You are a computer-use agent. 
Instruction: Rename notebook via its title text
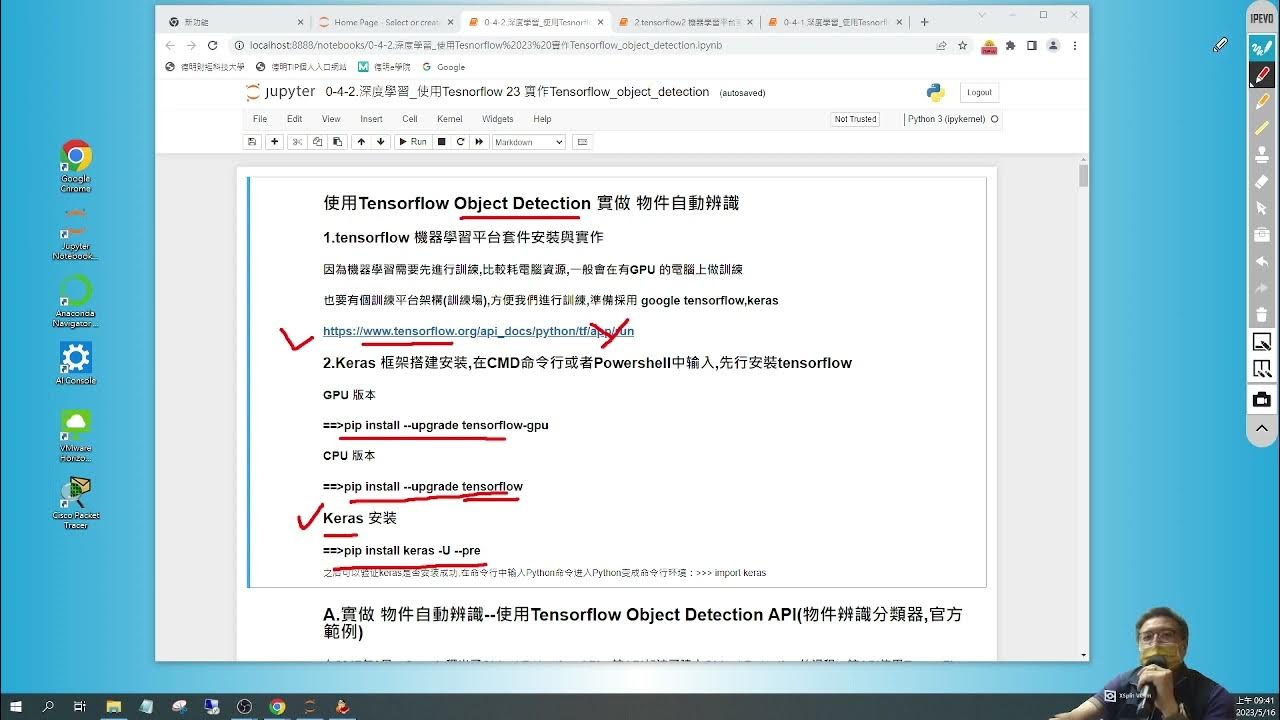click(517, 92)
